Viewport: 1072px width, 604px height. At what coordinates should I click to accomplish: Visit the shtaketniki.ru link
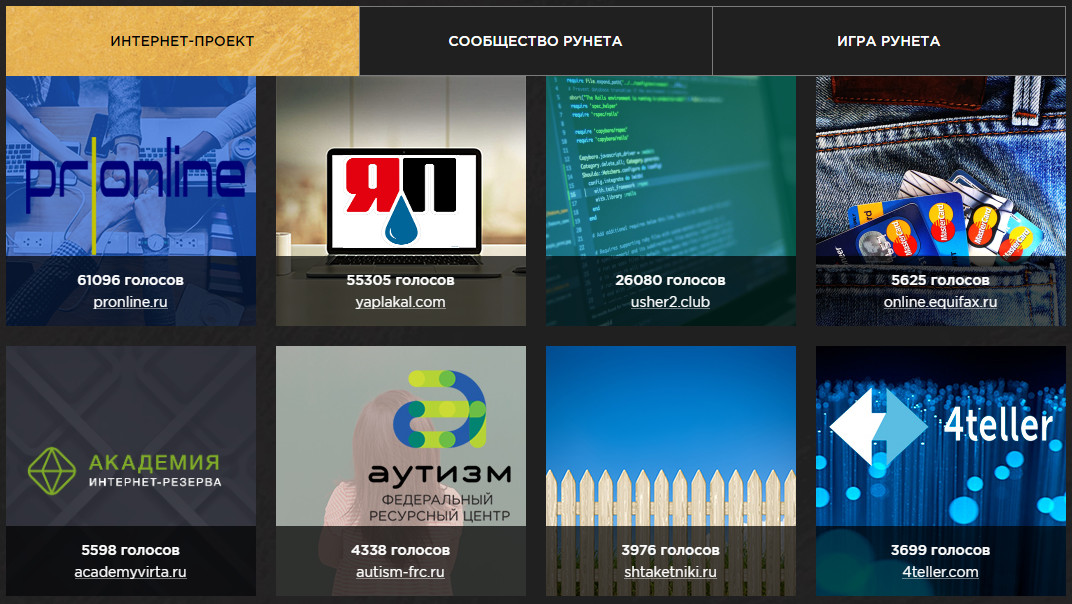pos(670,572)
